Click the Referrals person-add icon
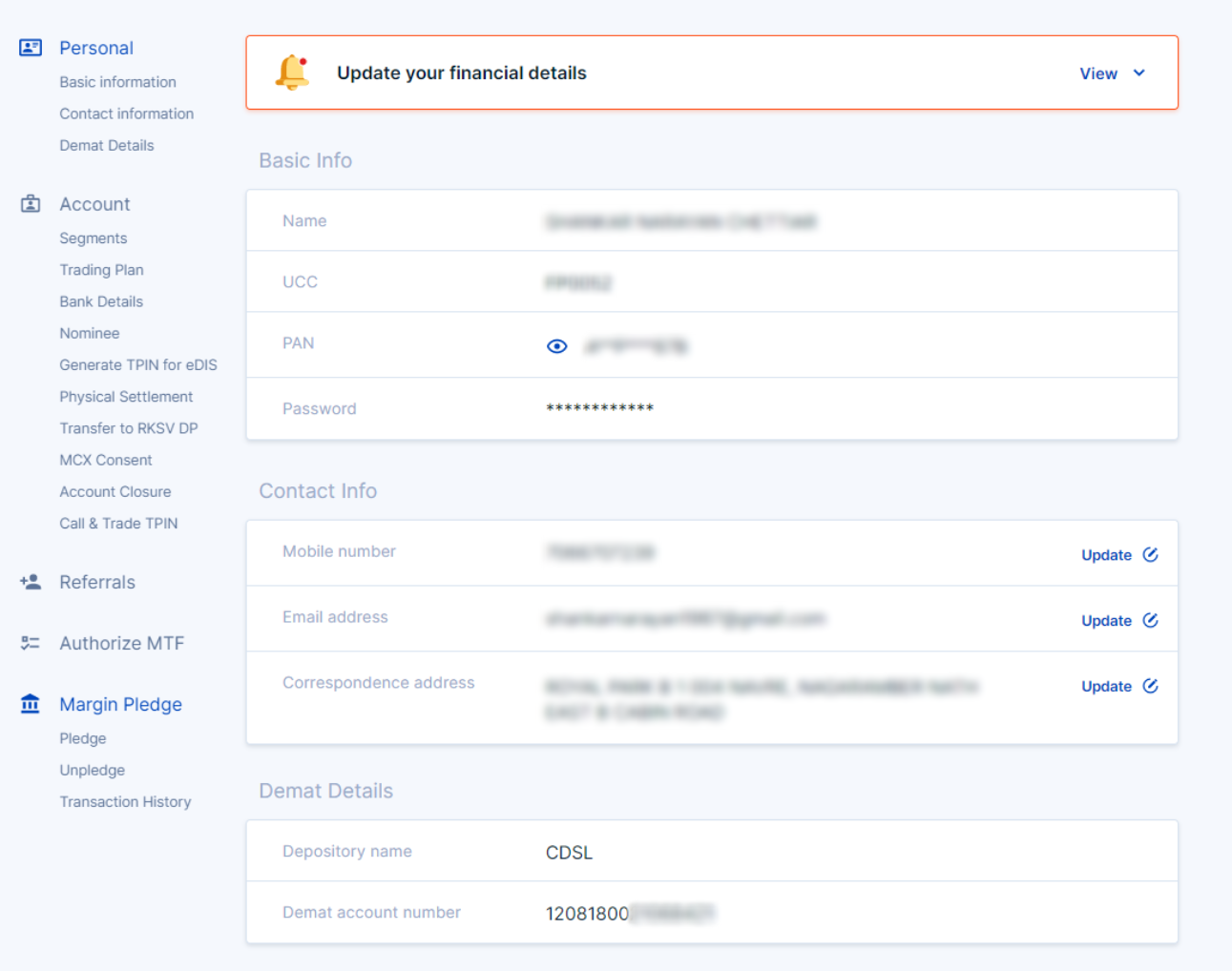This screenshot has height=971, width=1232. 30,582
